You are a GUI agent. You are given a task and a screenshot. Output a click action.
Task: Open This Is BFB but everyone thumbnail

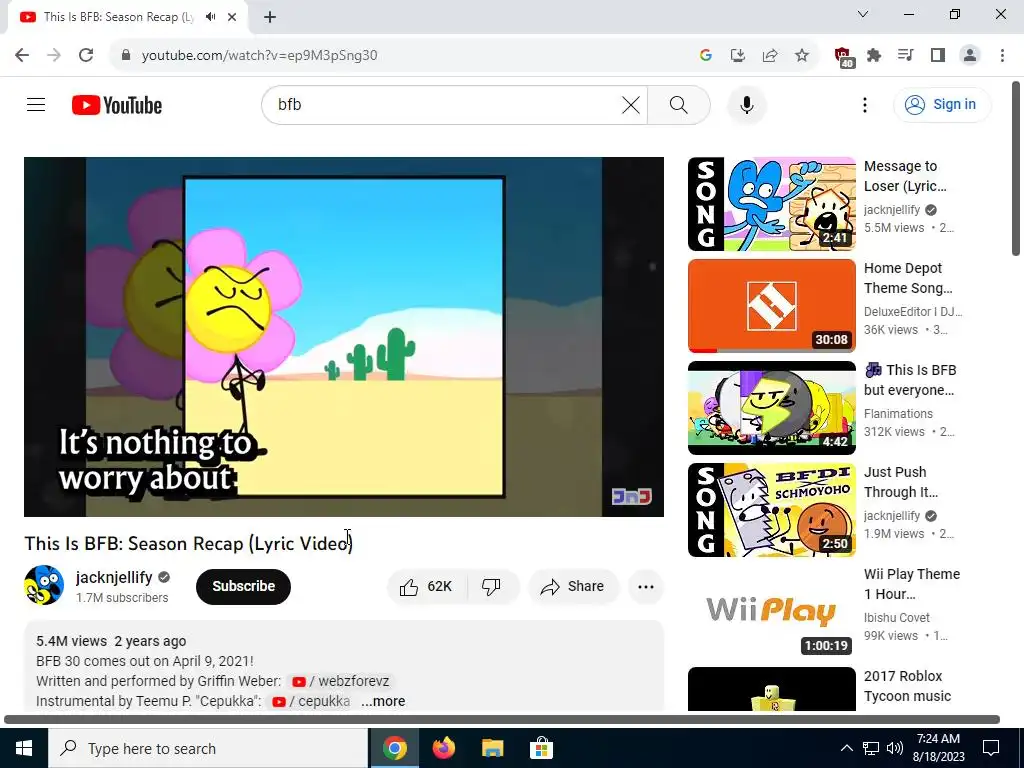click(771, 408)
